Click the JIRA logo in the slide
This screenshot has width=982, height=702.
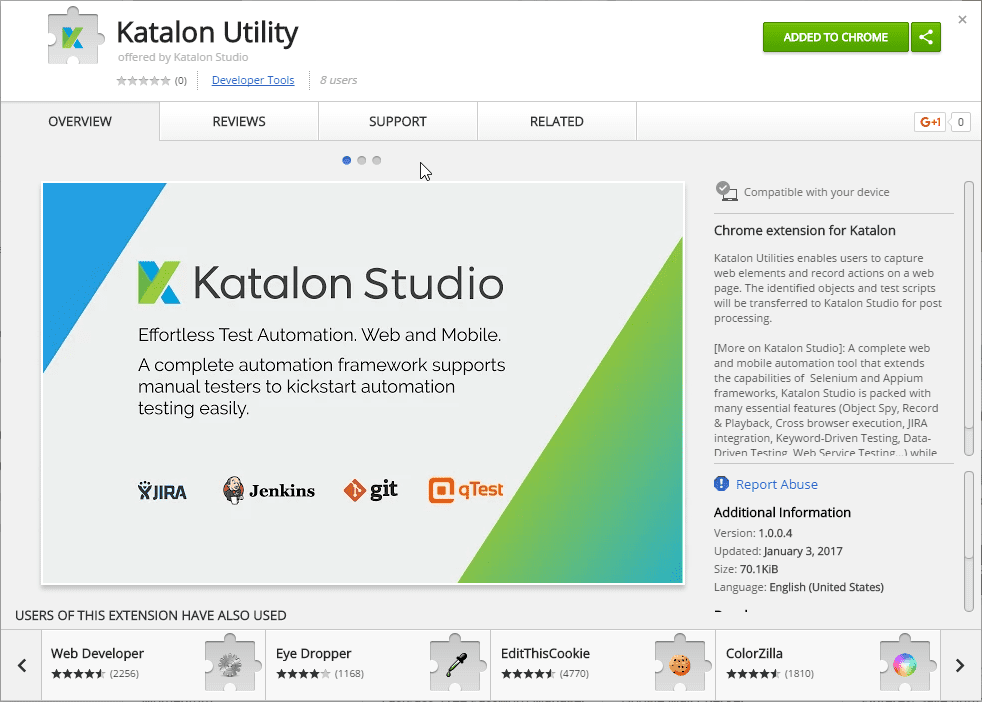pyautogui.click(x=162, y=491)
